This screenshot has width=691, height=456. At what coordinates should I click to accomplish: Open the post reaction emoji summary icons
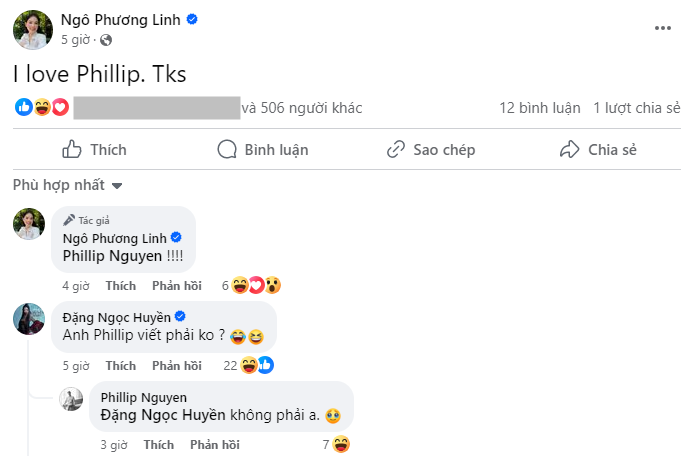tap(41, 107)
